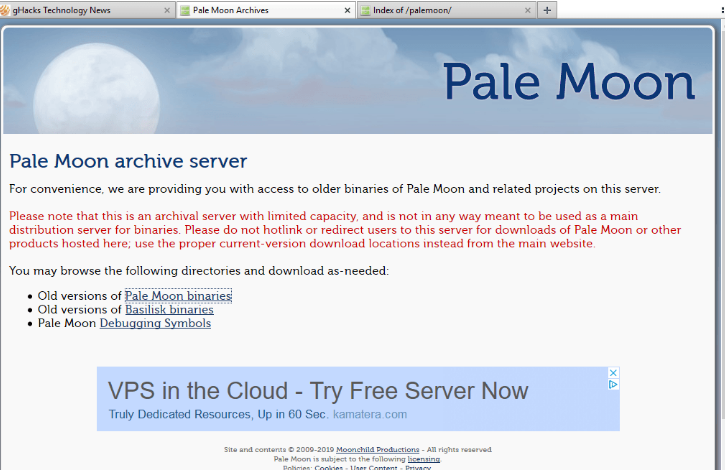Viewport: 725px width, 470px height.
Task: Close the Index of /palemoon/ tab
Action: click(528, 10)
